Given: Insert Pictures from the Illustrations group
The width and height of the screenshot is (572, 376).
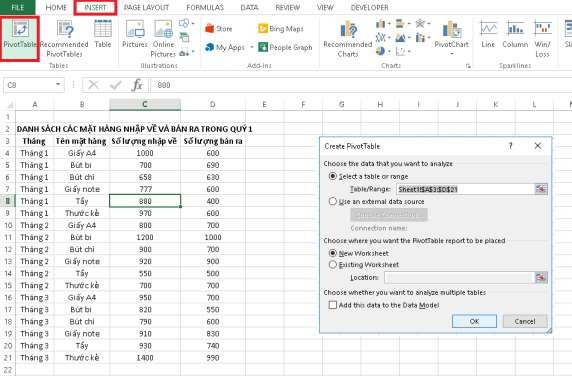Looking at the screenshot, I should point(135,34).
